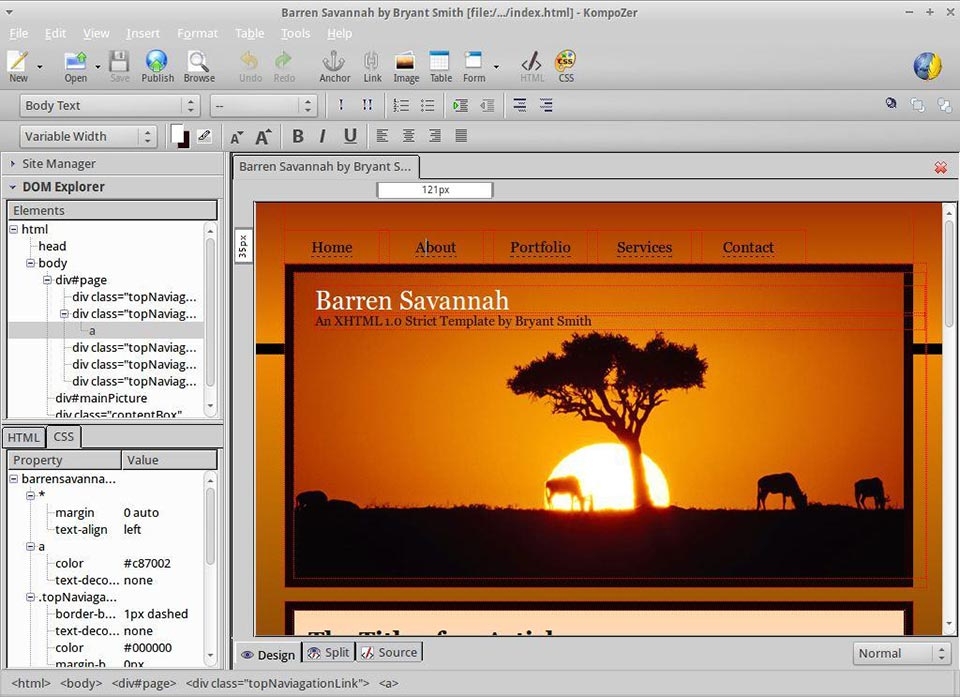
Task: Select div#mainPicture in the DOM tree
Action: click(101, 398)
